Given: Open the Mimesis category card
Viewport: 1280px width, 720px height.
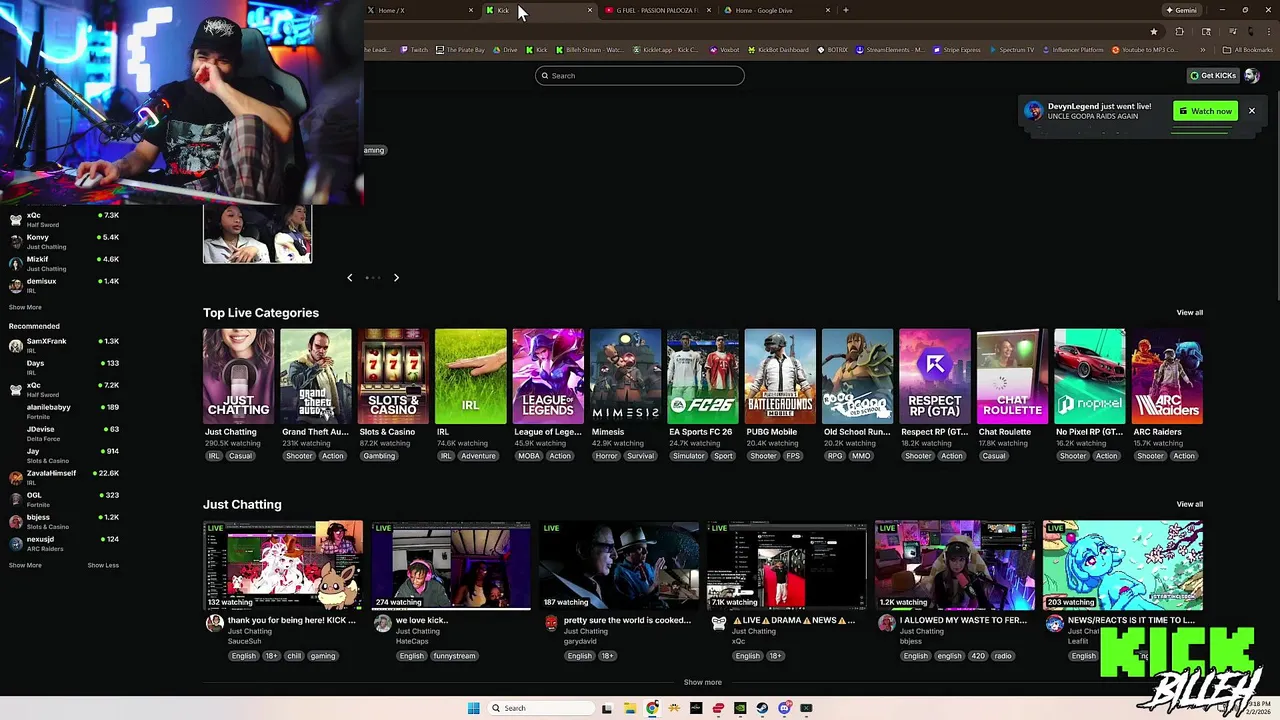Looking at the screenshot, I should 626,376.
